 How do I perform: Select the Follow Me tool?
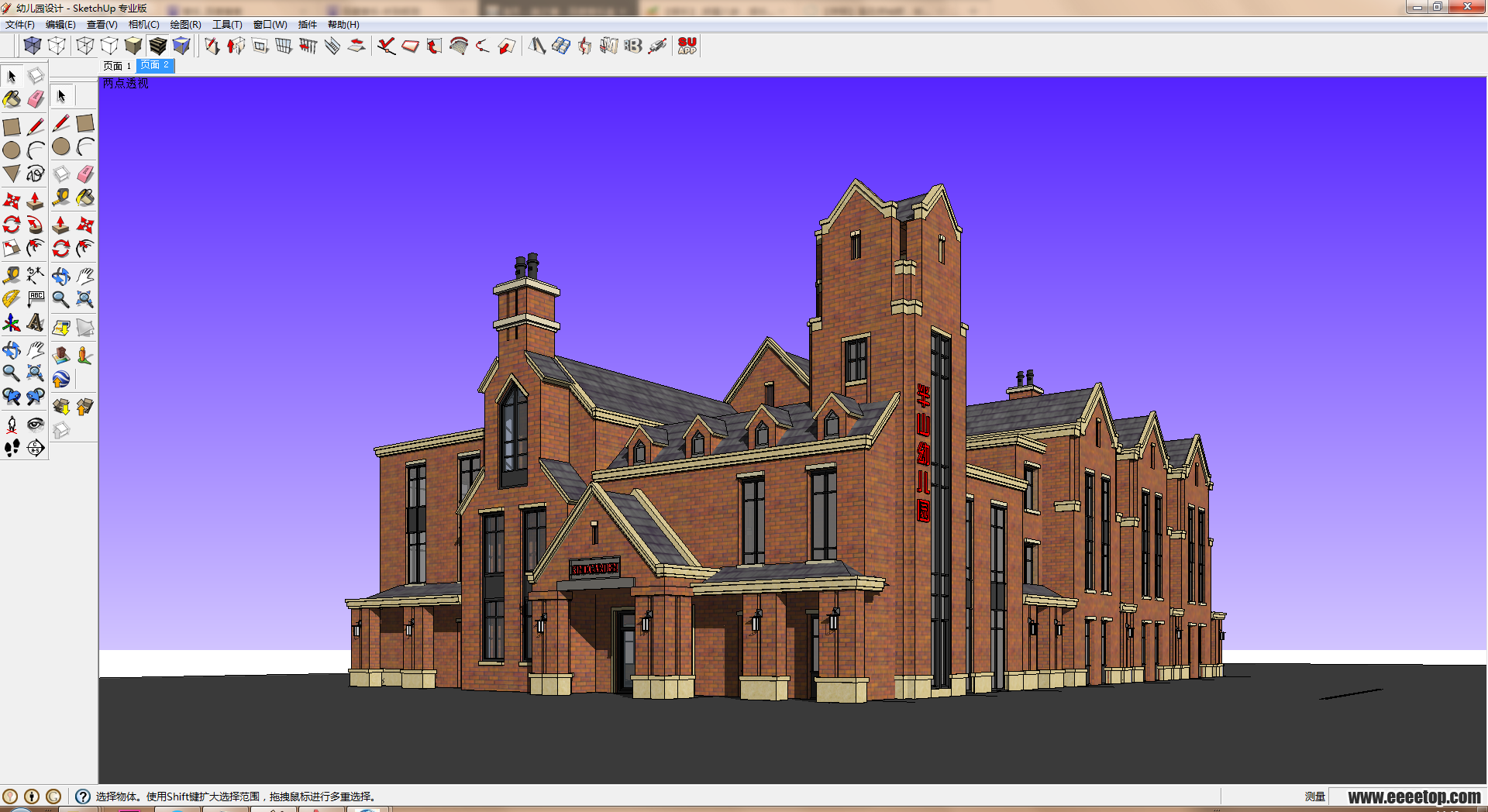(36, 225)
